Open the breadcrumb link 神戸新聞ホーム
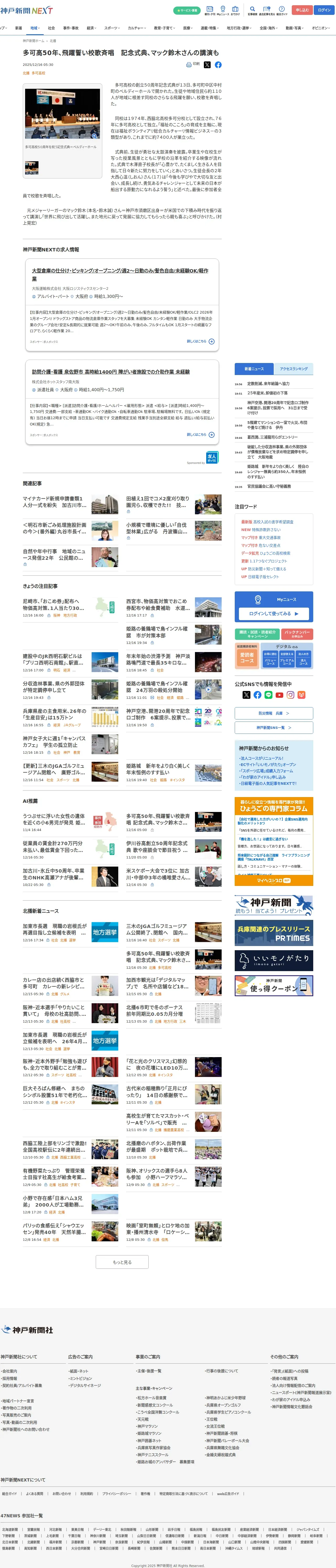 coord(33,41)
